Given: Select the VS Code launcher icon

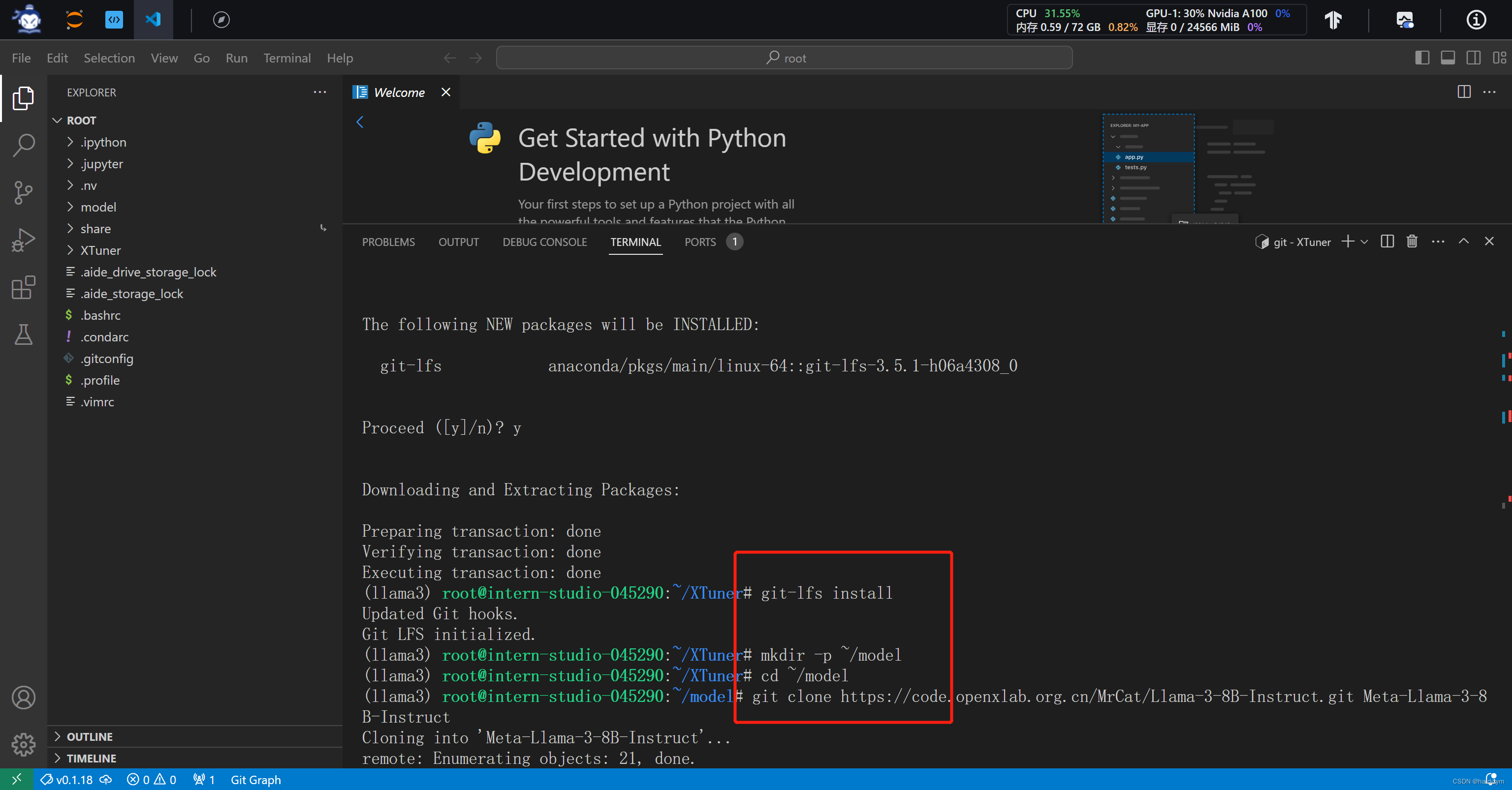Looking at the screenshot, I should pyautogui.click(x=153, y=19).
